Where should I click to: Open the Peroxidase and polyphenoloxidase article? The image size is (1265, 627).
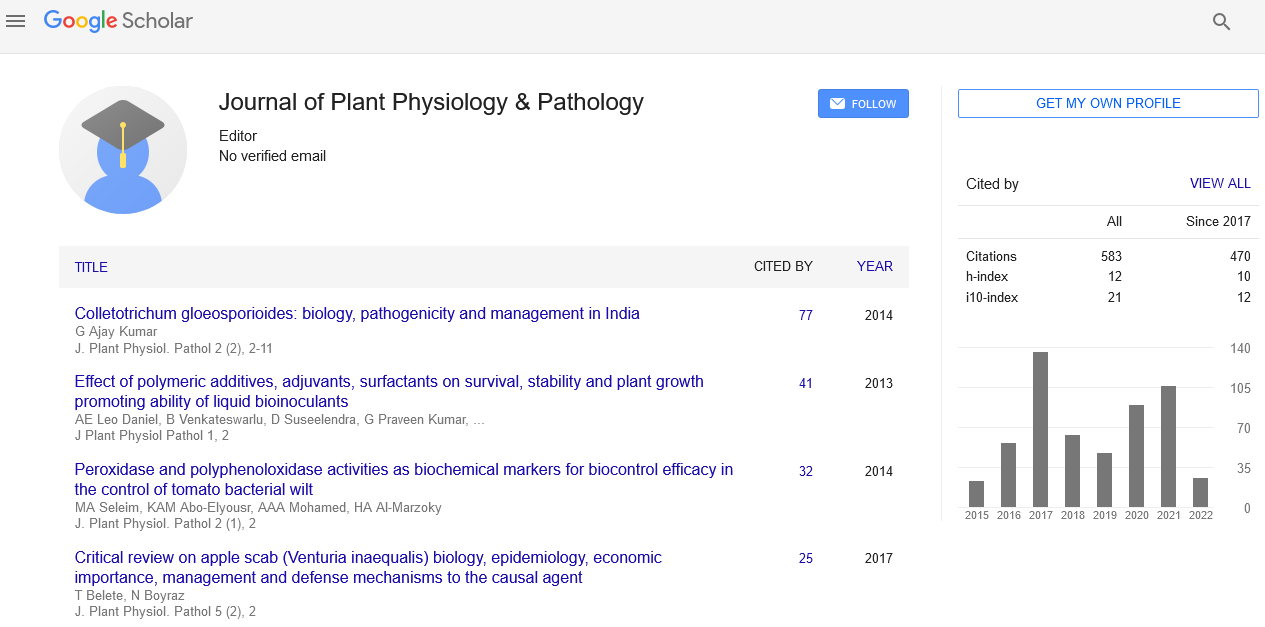tap(404, 480)
